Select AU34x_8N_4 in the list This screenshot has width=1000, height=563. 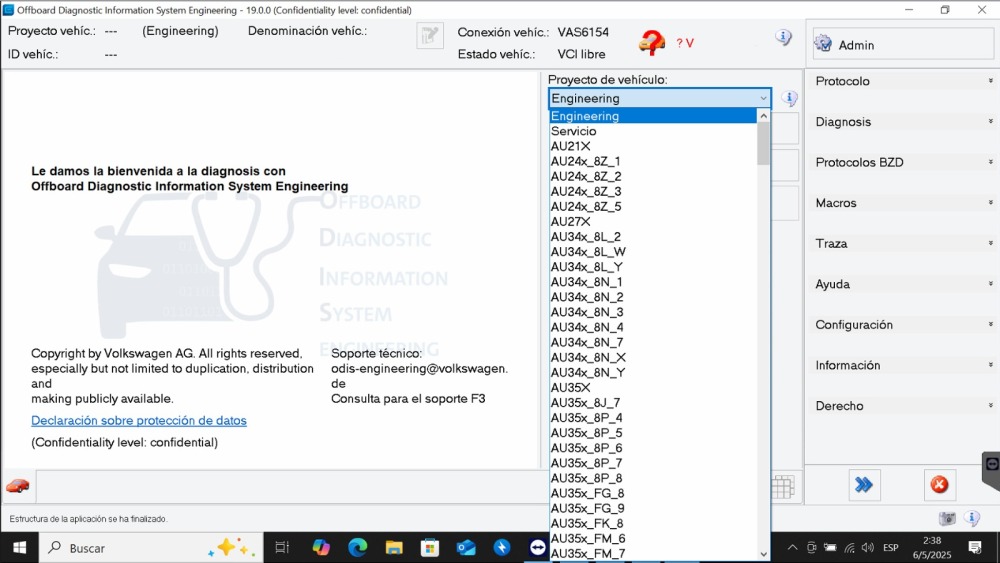653,327
